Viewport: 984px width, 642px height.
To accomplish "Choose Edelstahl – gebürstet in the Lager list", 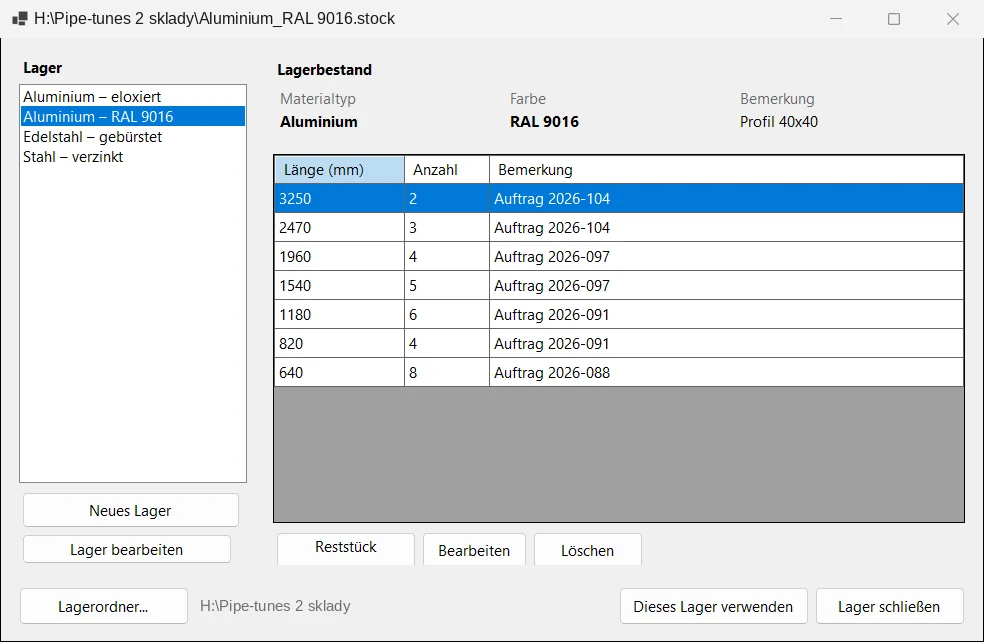I will [x=133, y=137].
